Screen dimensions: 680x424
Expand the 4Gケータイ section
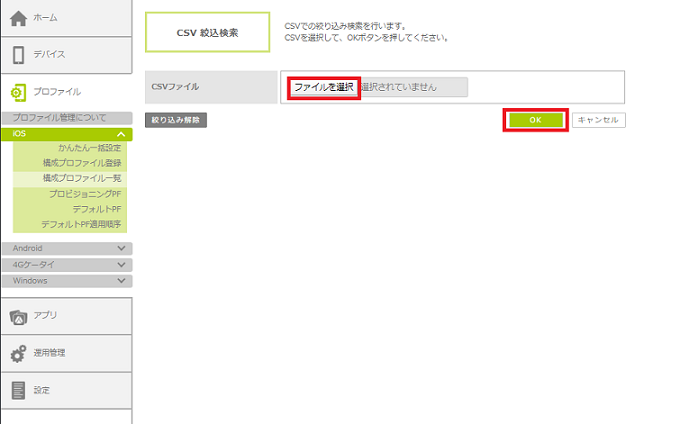pyautogui.click(x=121, y=264)
